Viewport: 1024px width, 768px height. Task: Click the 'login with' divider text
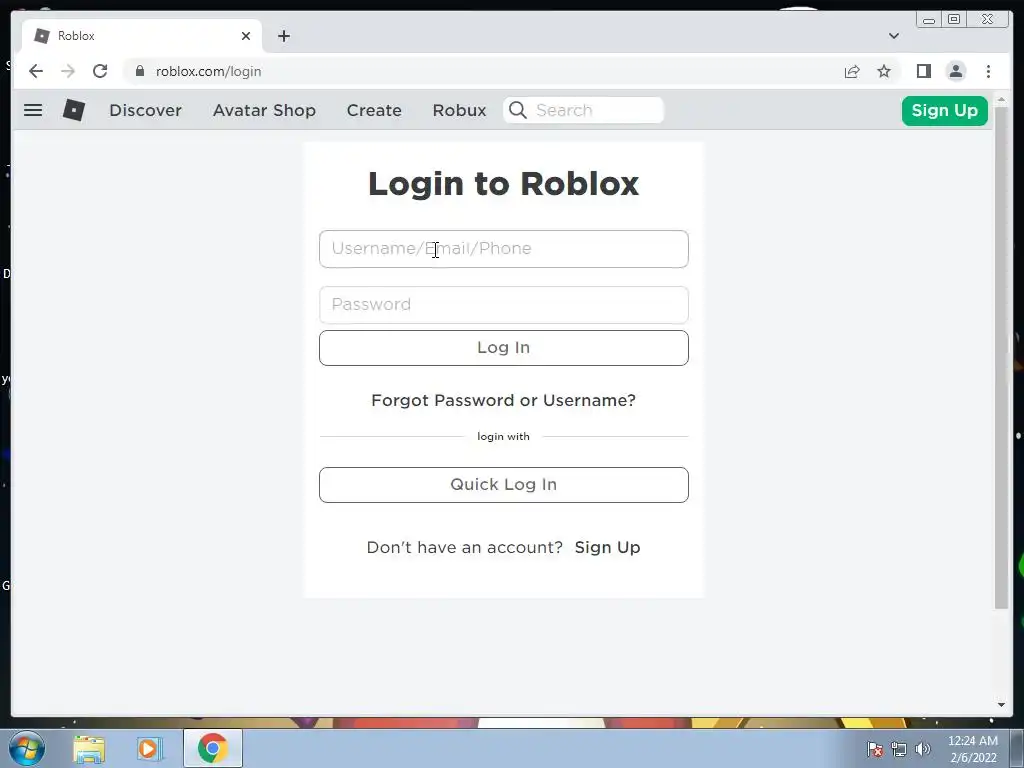tap(504, 436)
